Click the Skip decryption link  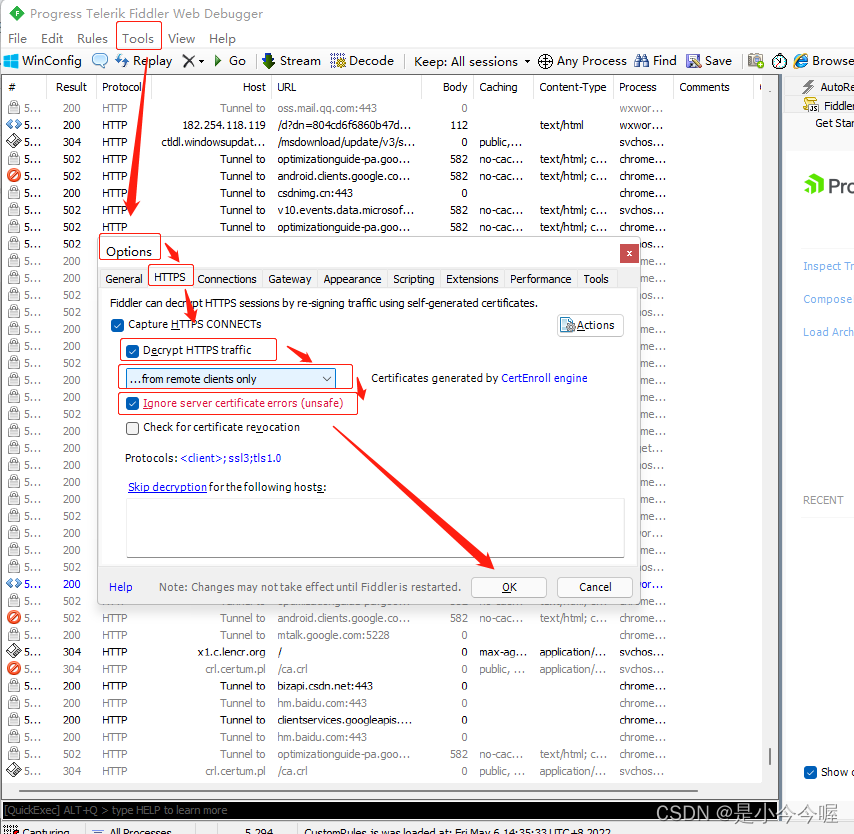pos(167,487)
